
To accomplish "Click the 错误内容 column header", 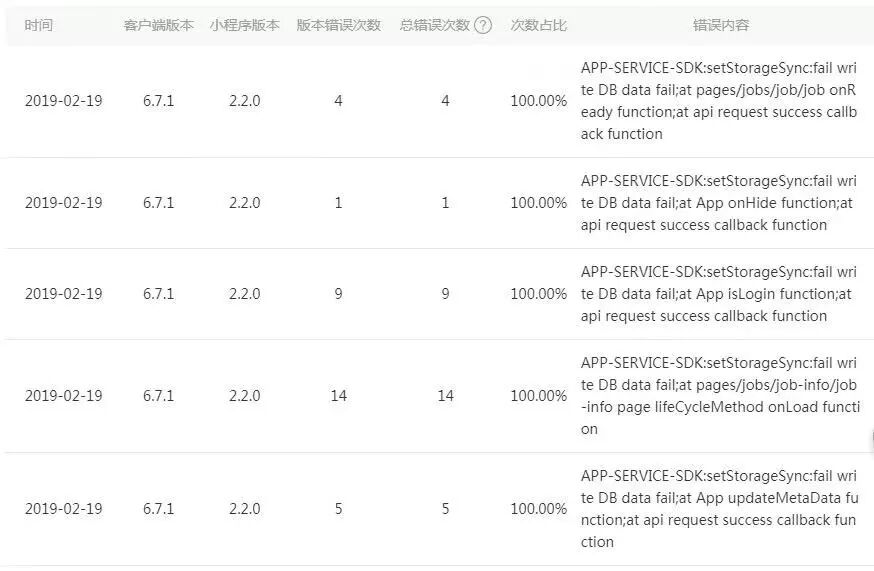I will point(721,25).
